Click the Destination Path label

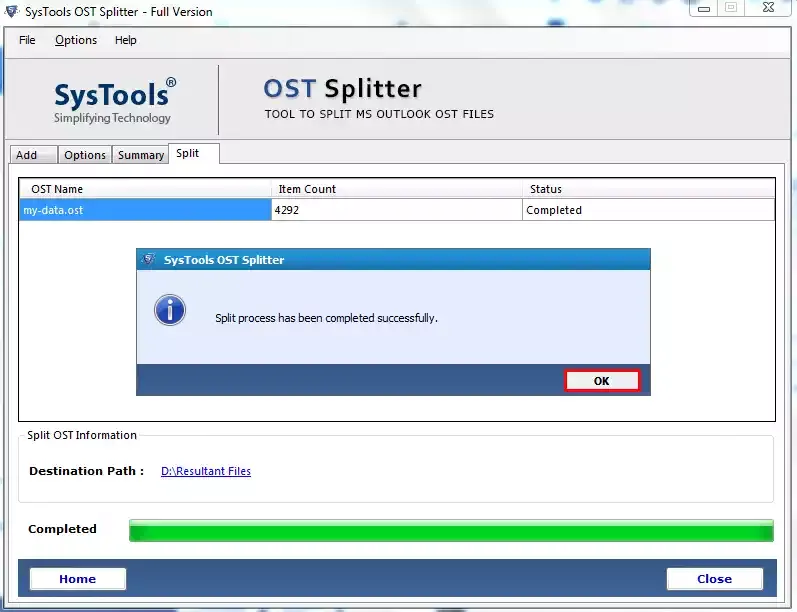(86, 471)
